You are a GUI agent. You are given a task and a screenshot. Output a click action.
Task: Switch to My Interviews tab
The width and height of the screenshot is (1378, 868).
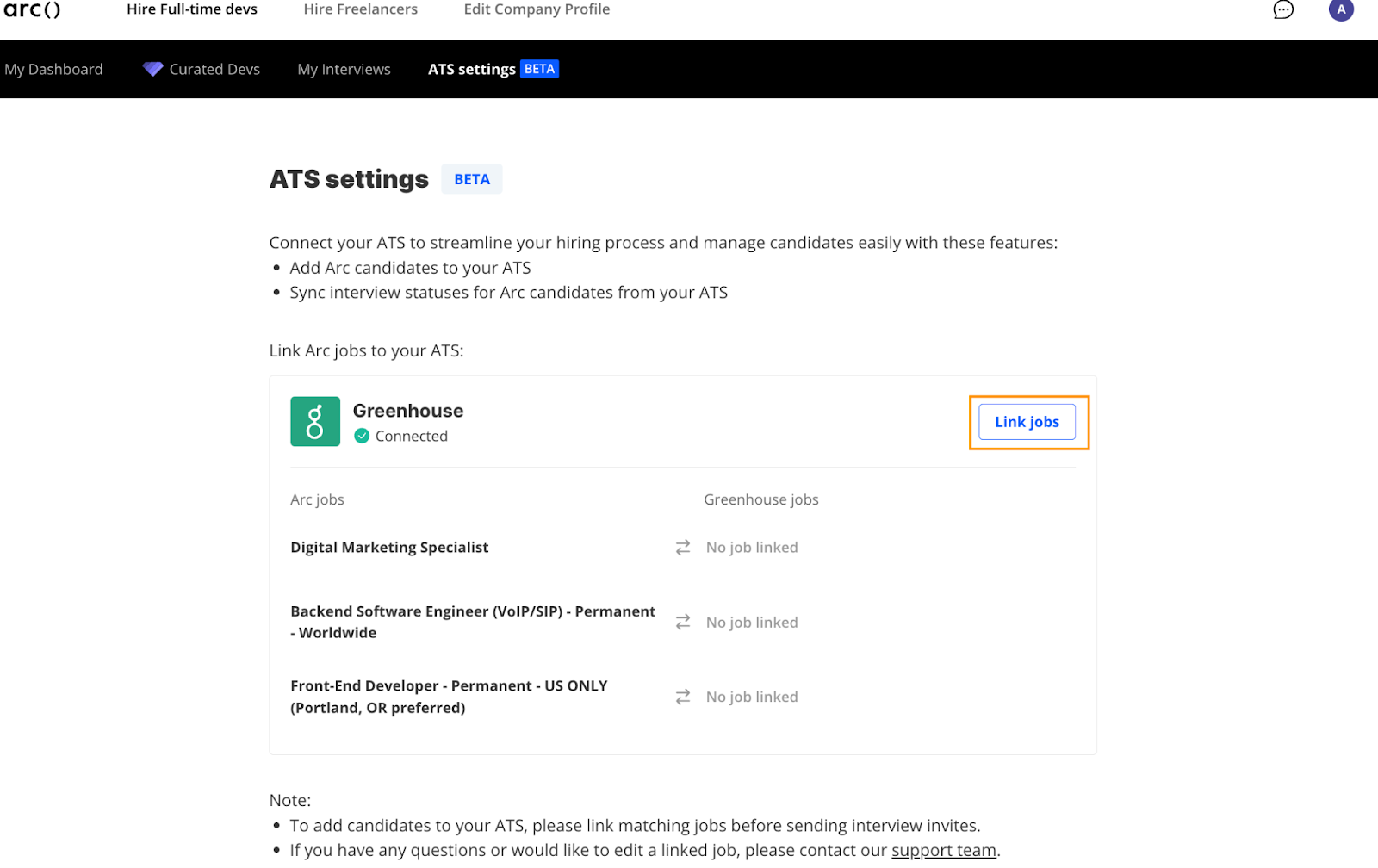coord(344,69)
